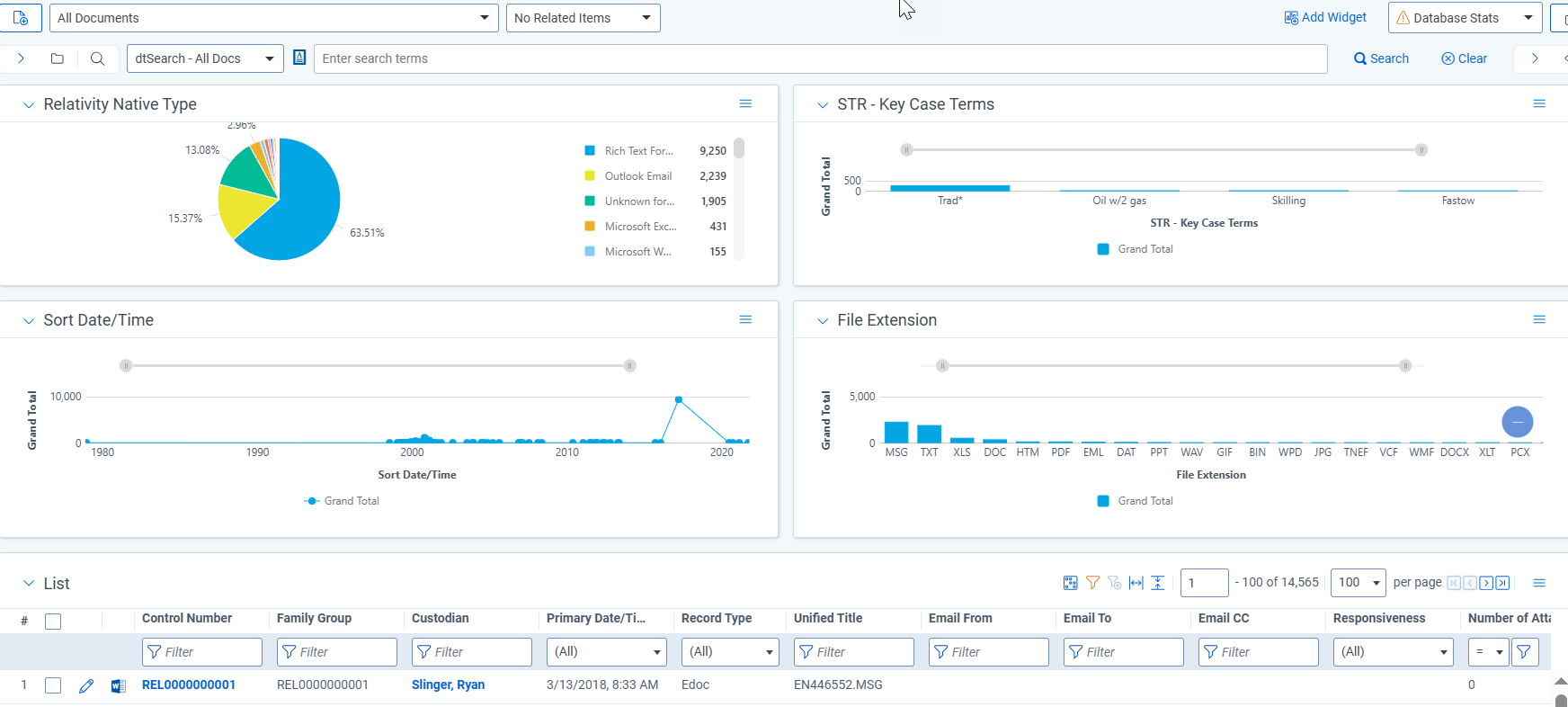Open the Relativity Native Type widget menu
Screen dimensions: 1568x707
point(745,104)
